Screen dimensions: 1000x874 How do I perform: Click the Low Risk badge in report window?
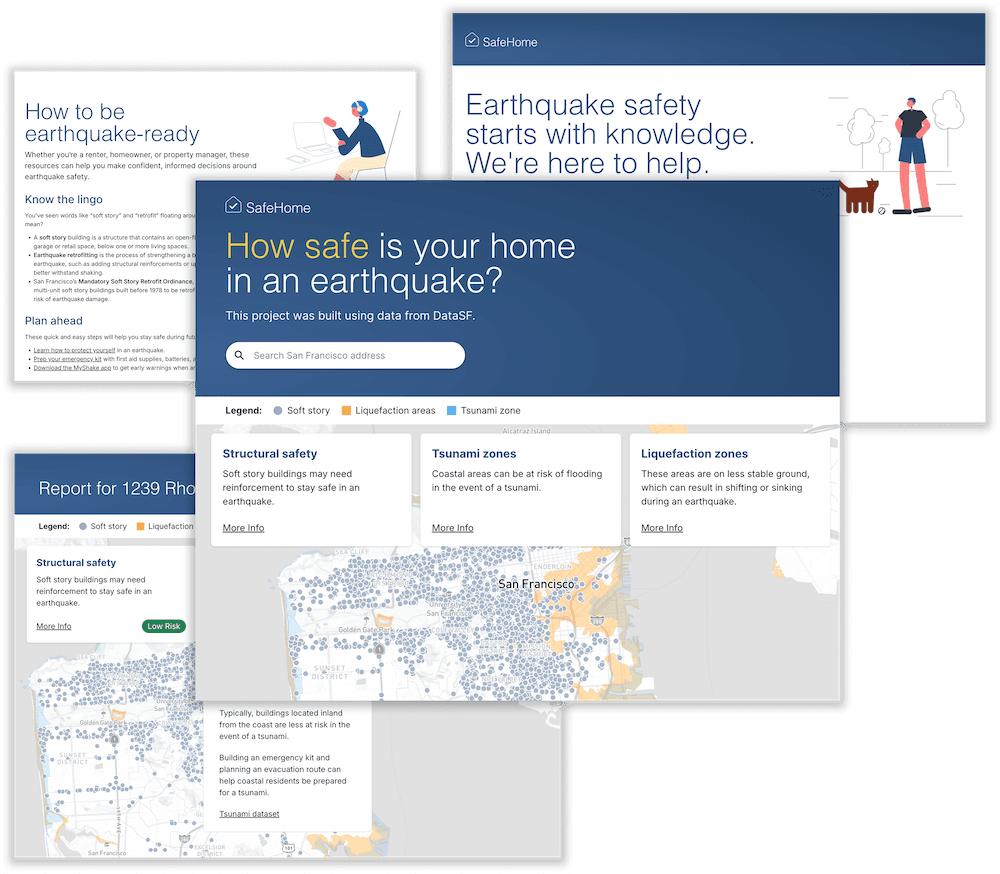(x=164, y=626)
